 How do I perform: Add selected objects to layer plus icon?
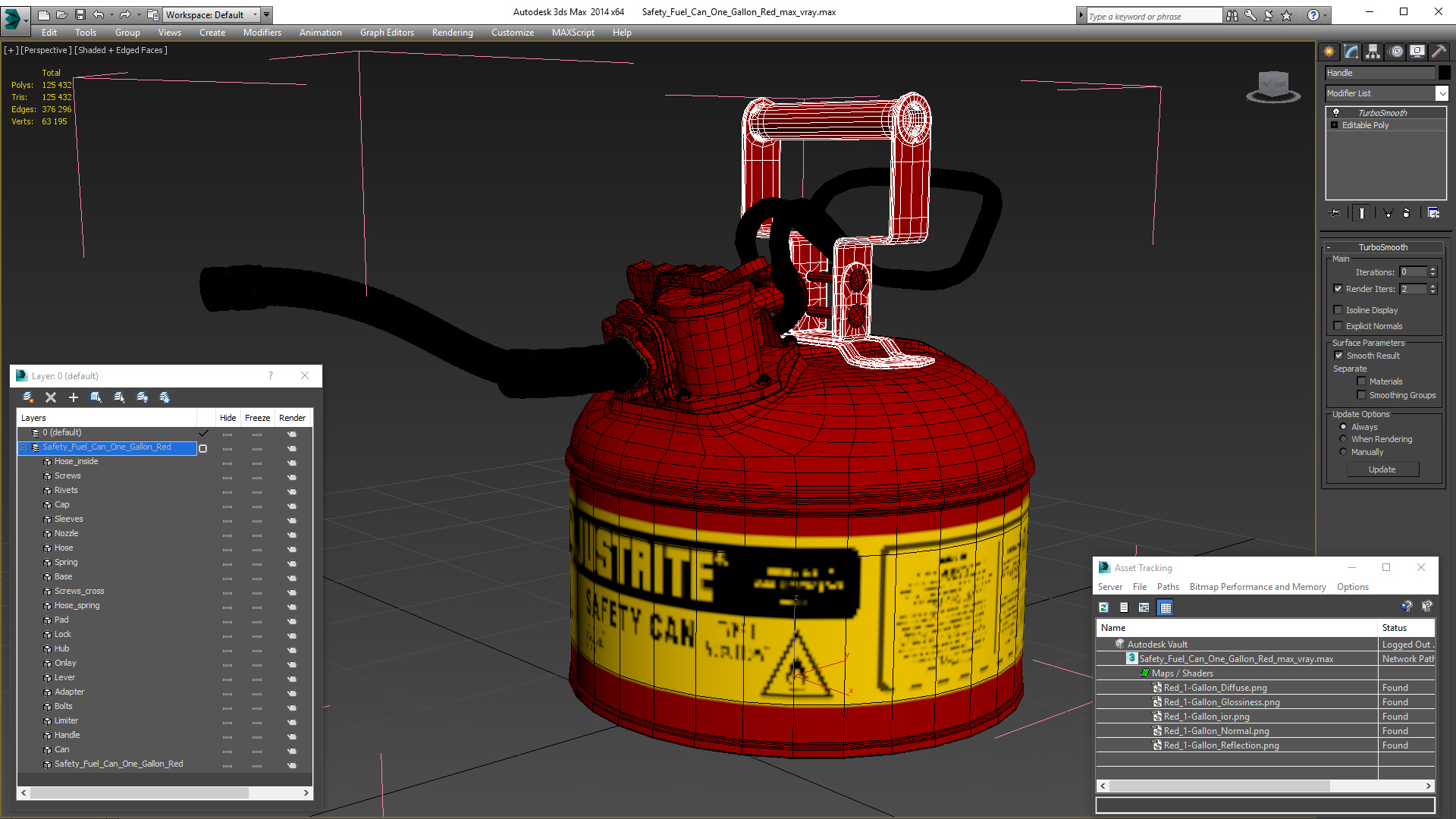click(74, 397)
